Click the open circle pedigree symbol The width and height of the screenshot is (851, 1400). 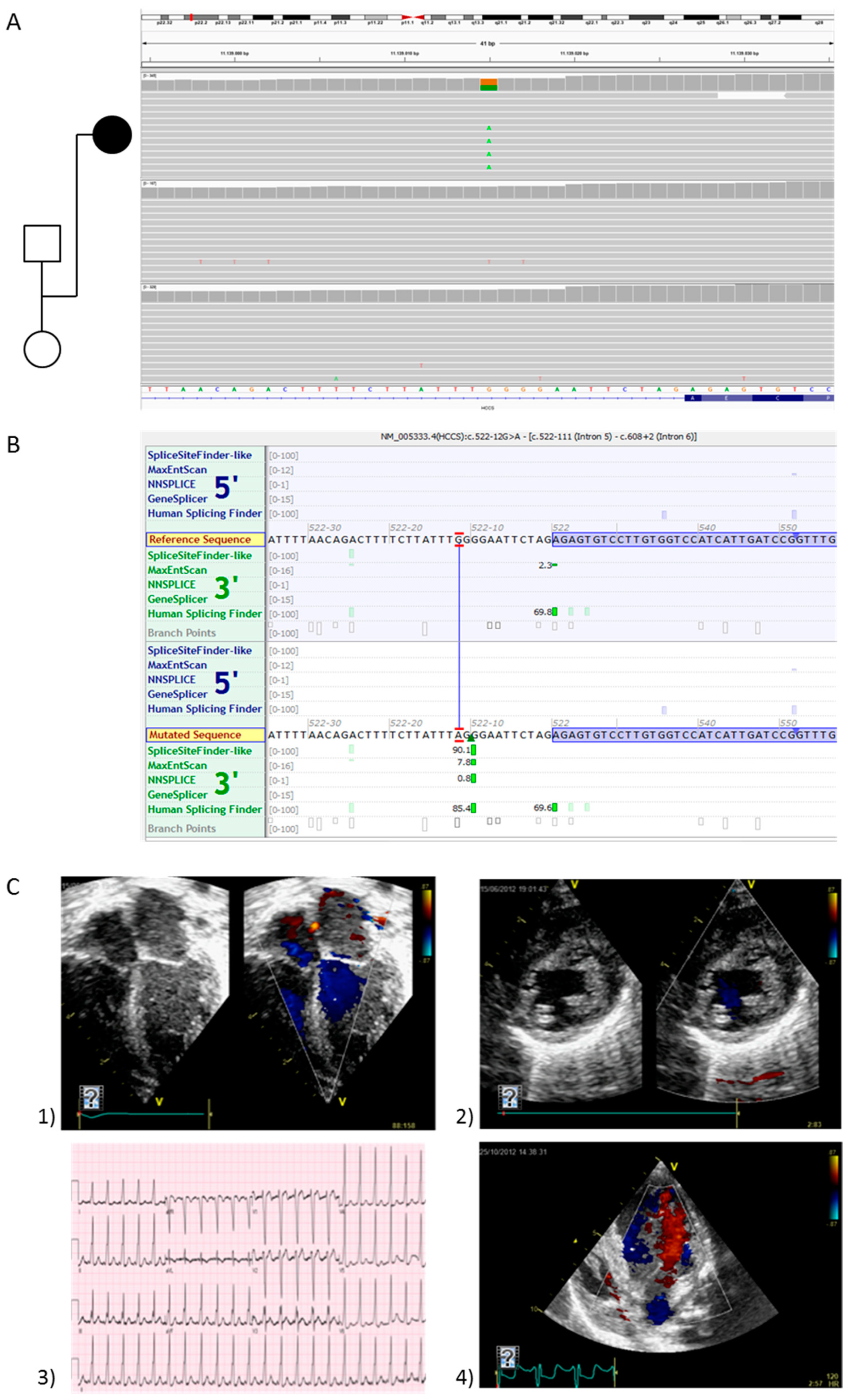(42, 349)
